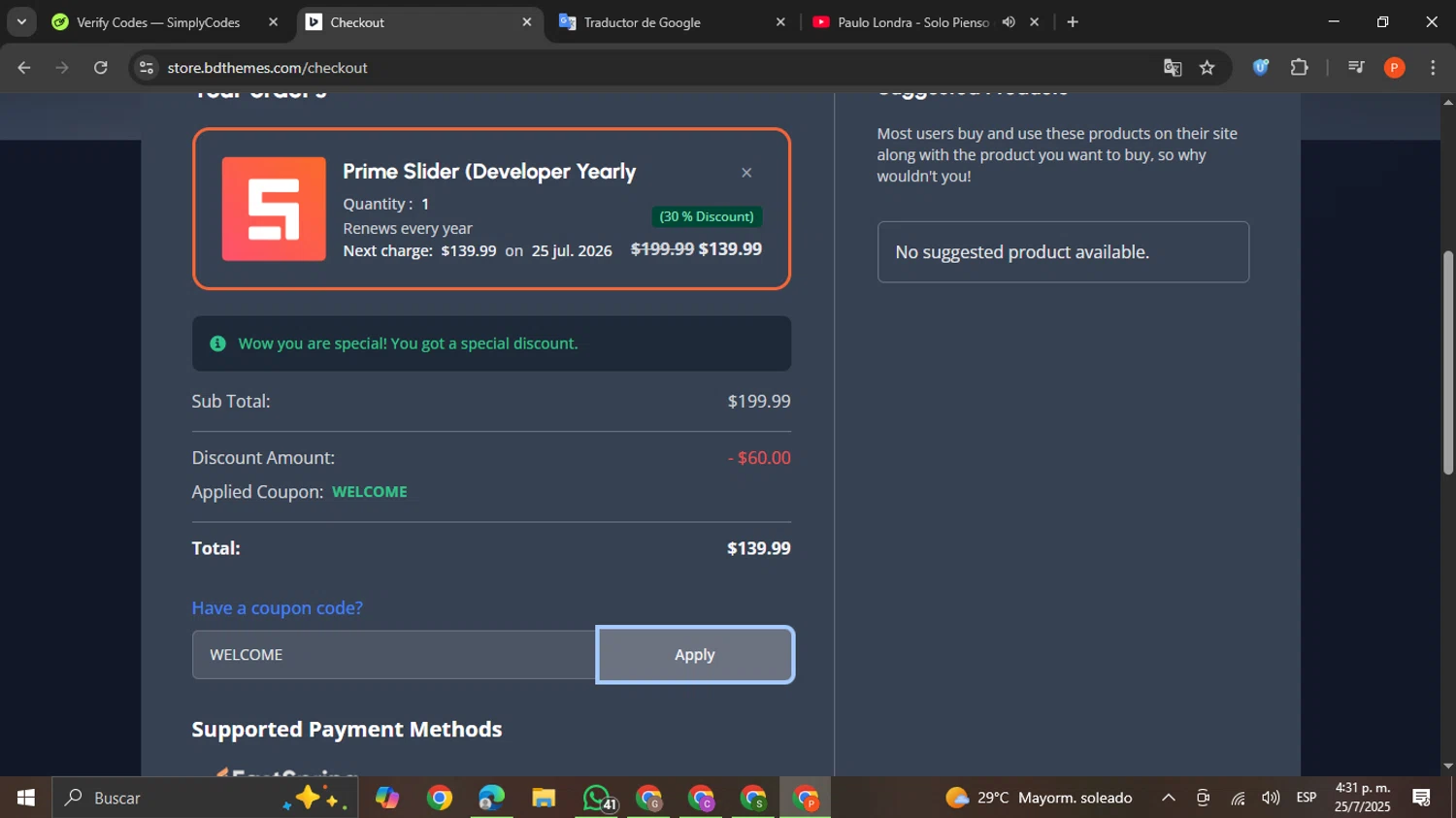
Task: Open ESP language input switcher
Action: coord(1307,798)
